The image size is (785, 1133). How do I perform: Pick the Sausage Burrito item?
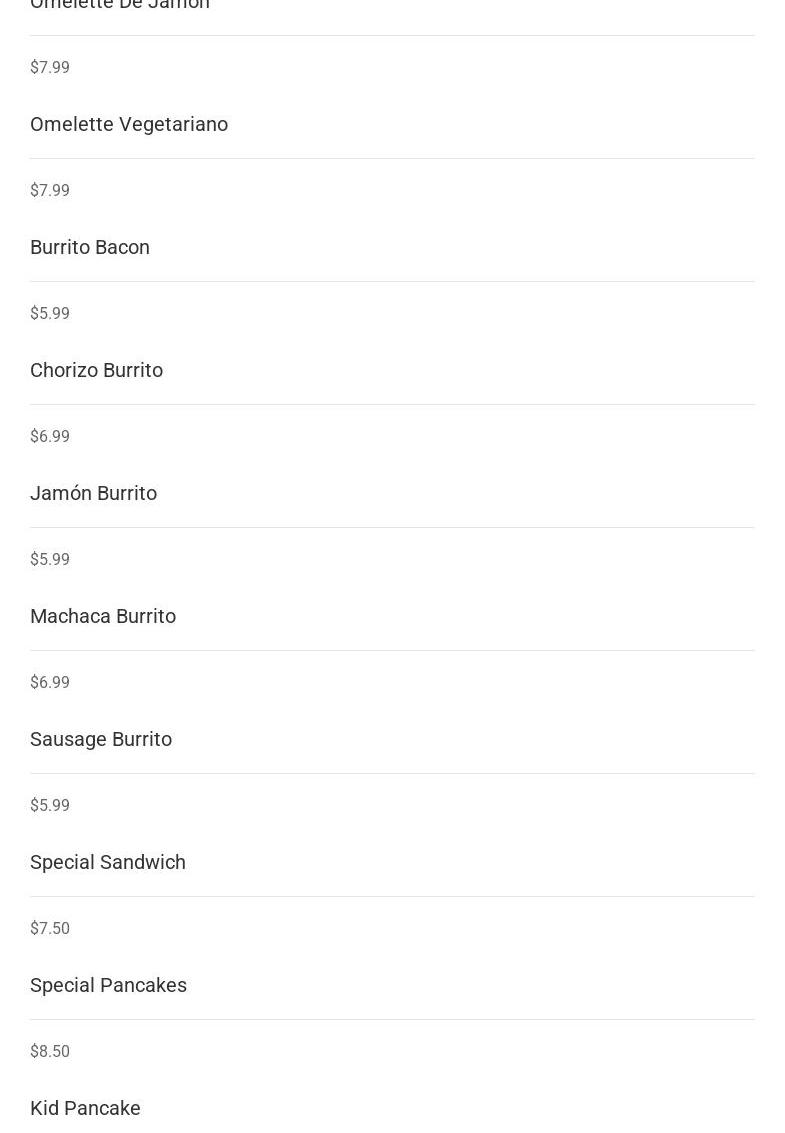(x=101, y=739)
